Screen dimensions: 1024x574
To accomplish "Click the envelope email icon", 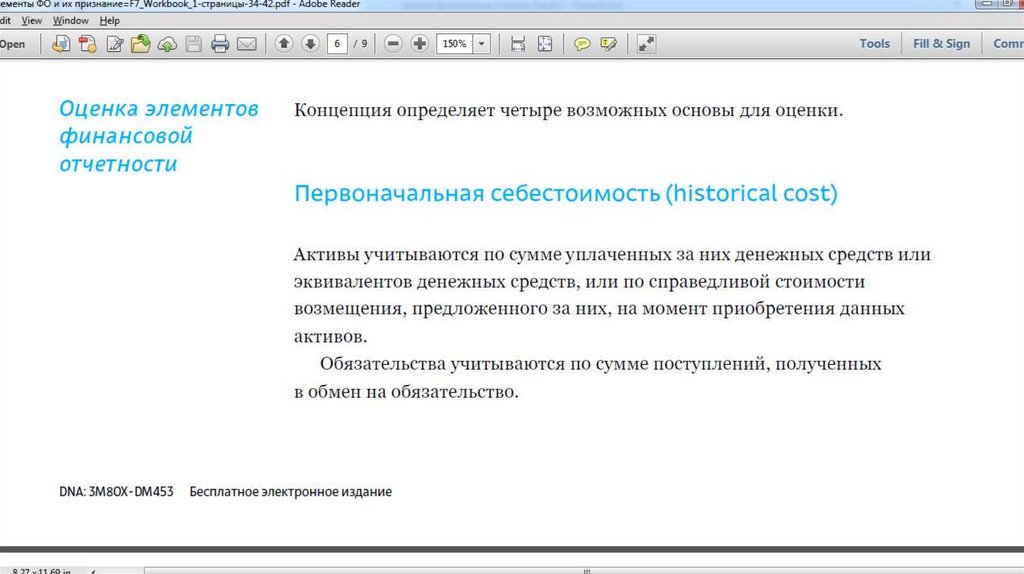I will 246,44.
